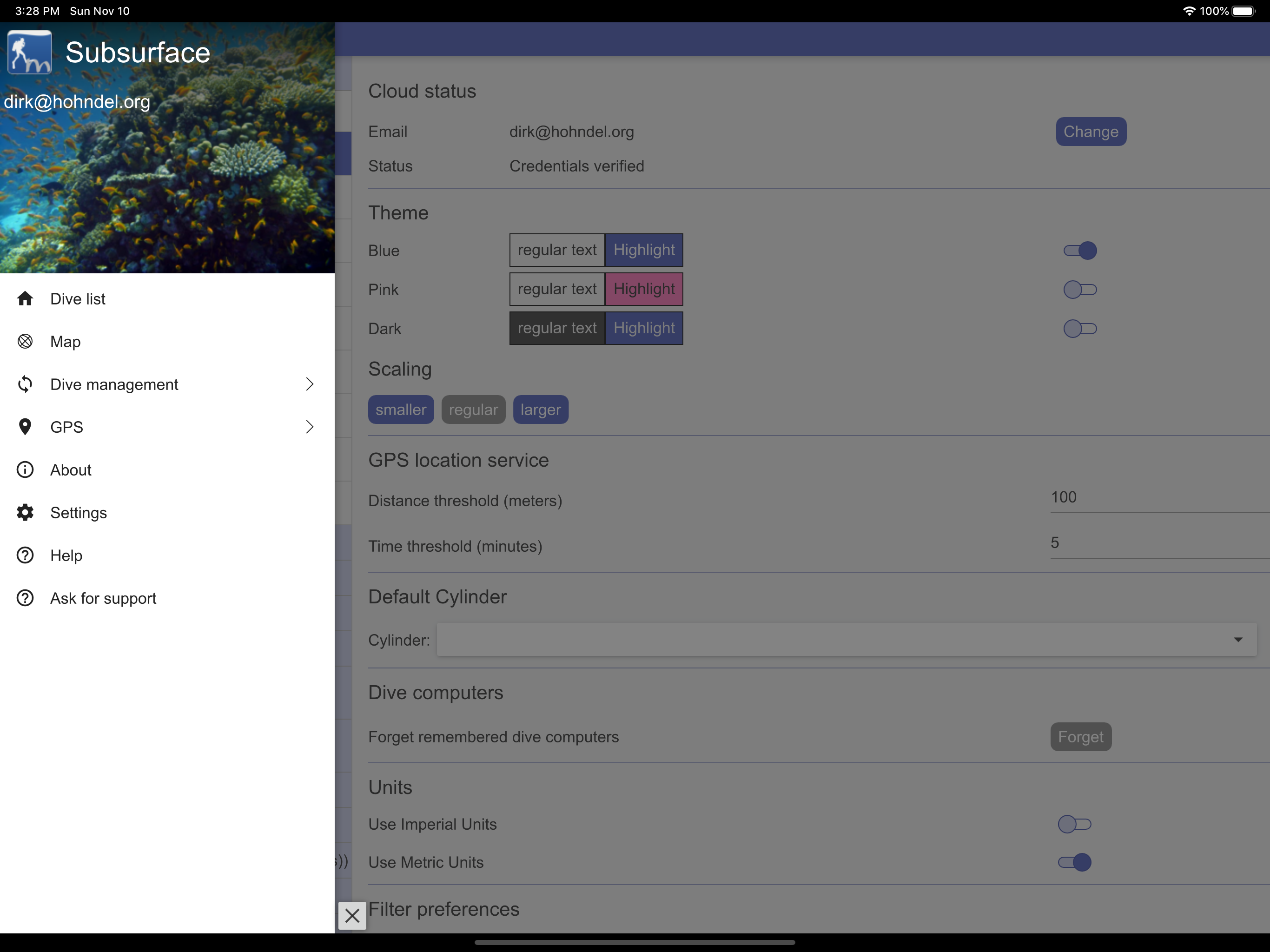Select the larger scaling option

click(x=540, y=410)
